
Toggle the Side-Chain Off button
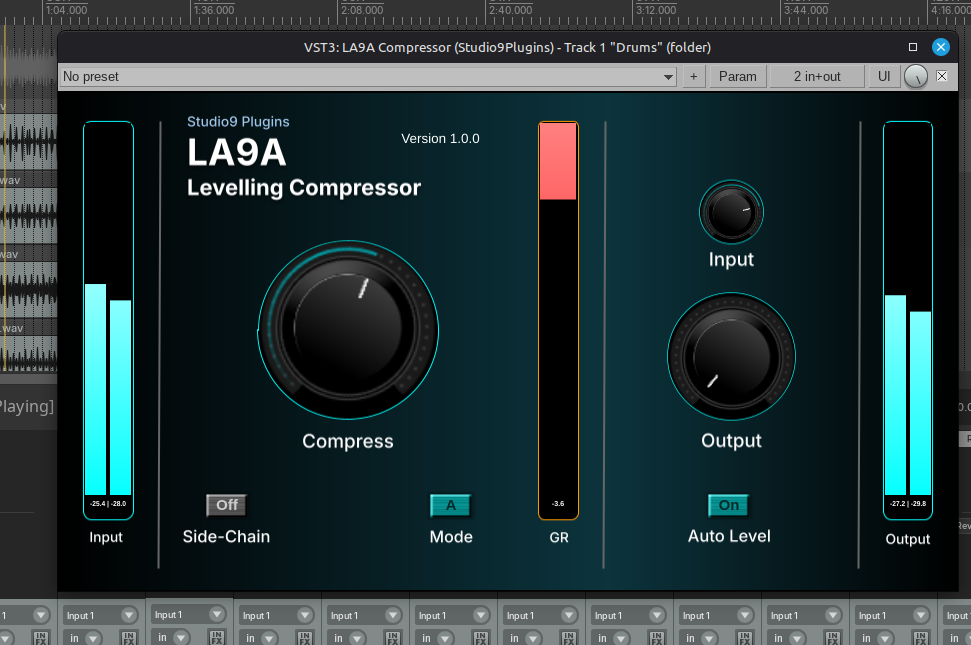[227, 505]
